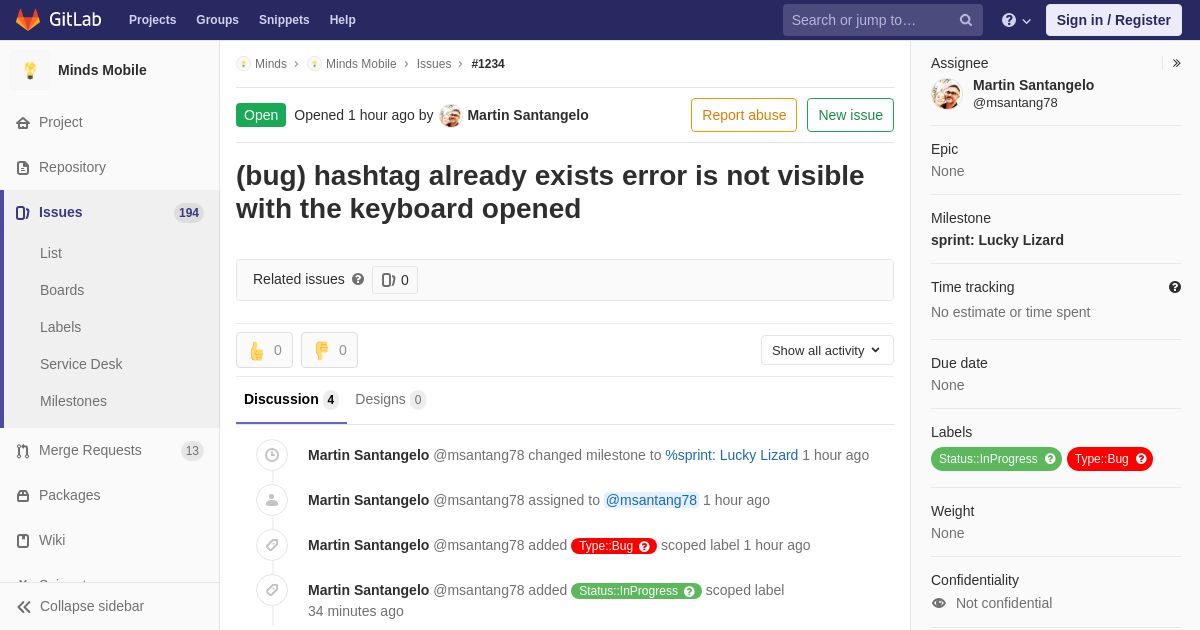Open the Projects menu in navbar
Image resolution: width=1200 pixels, height=630 pixels.
point(152,20)
